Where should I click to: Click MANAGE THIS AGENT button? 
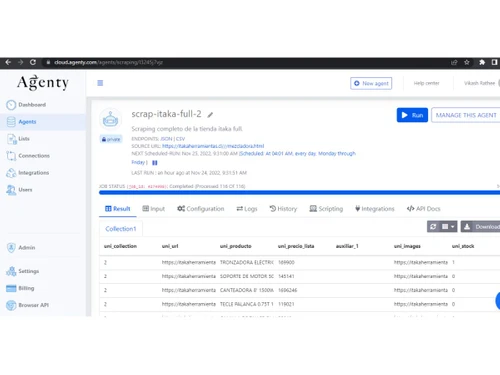466,115
